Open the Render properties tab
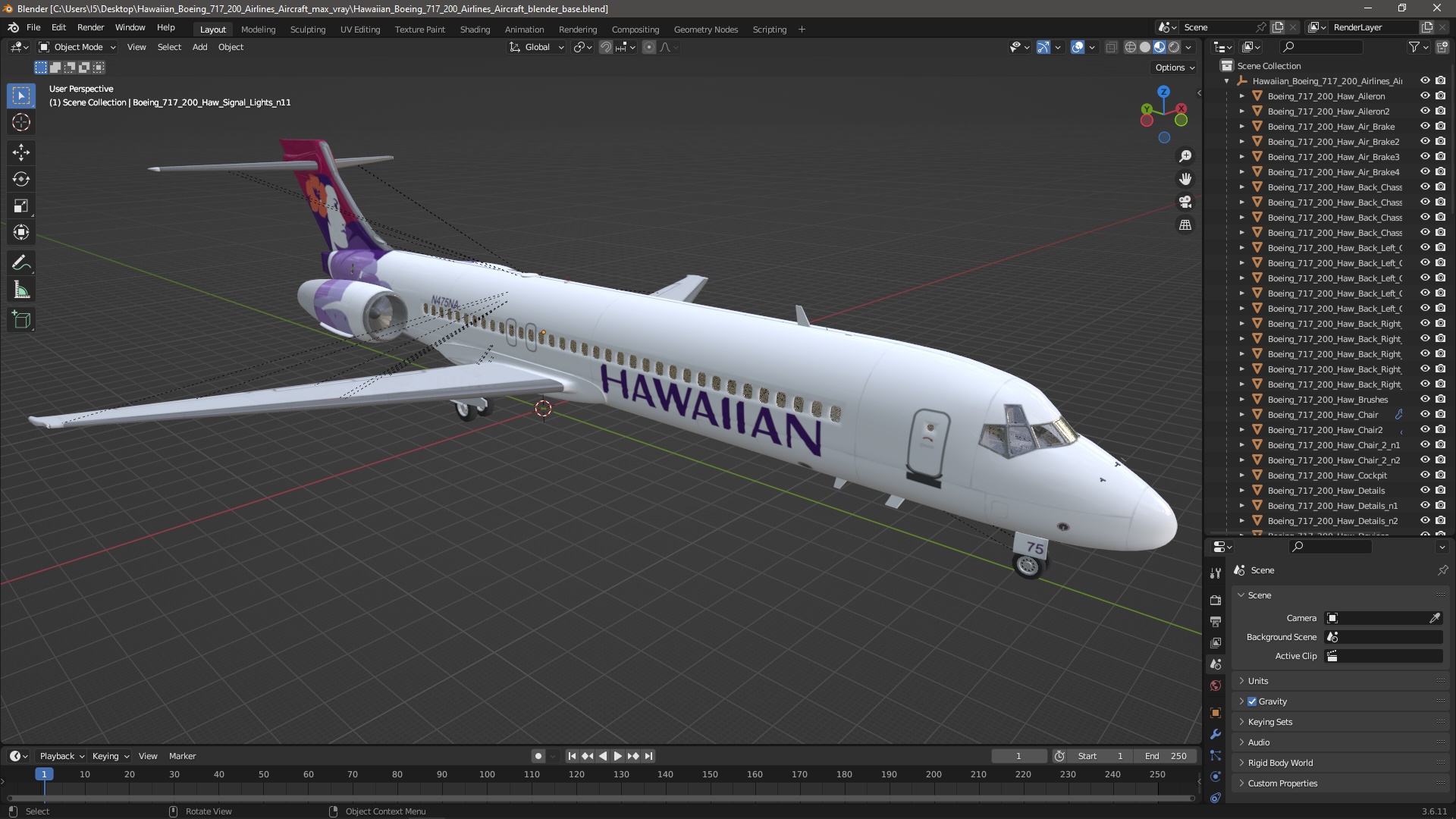 coord(1216,600)
